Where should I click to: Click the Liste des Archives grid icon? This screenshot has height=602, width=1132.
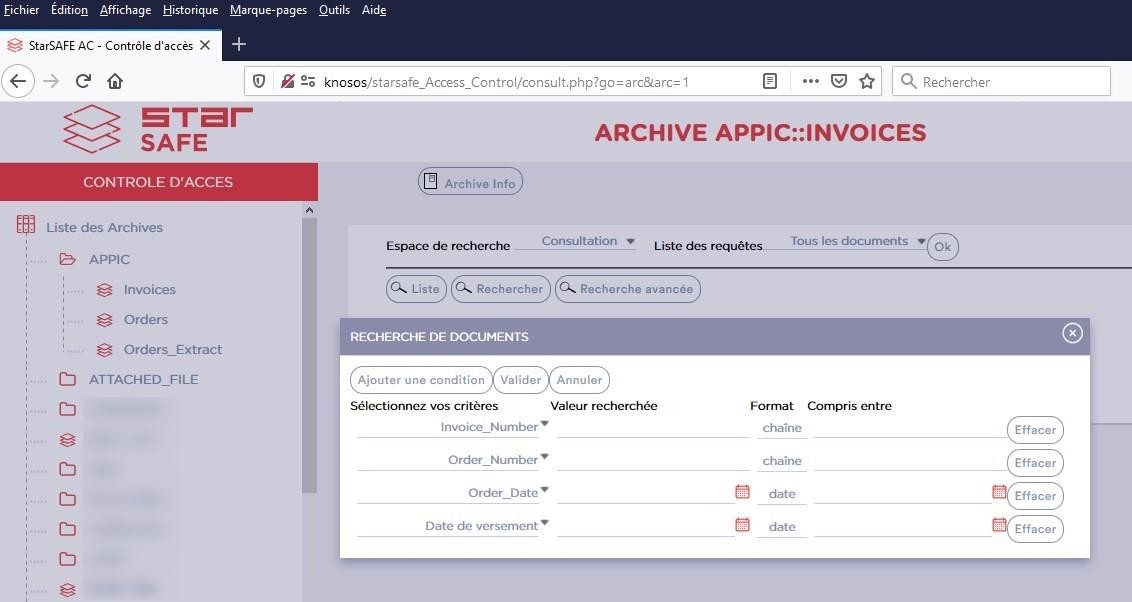coord(26,227)
